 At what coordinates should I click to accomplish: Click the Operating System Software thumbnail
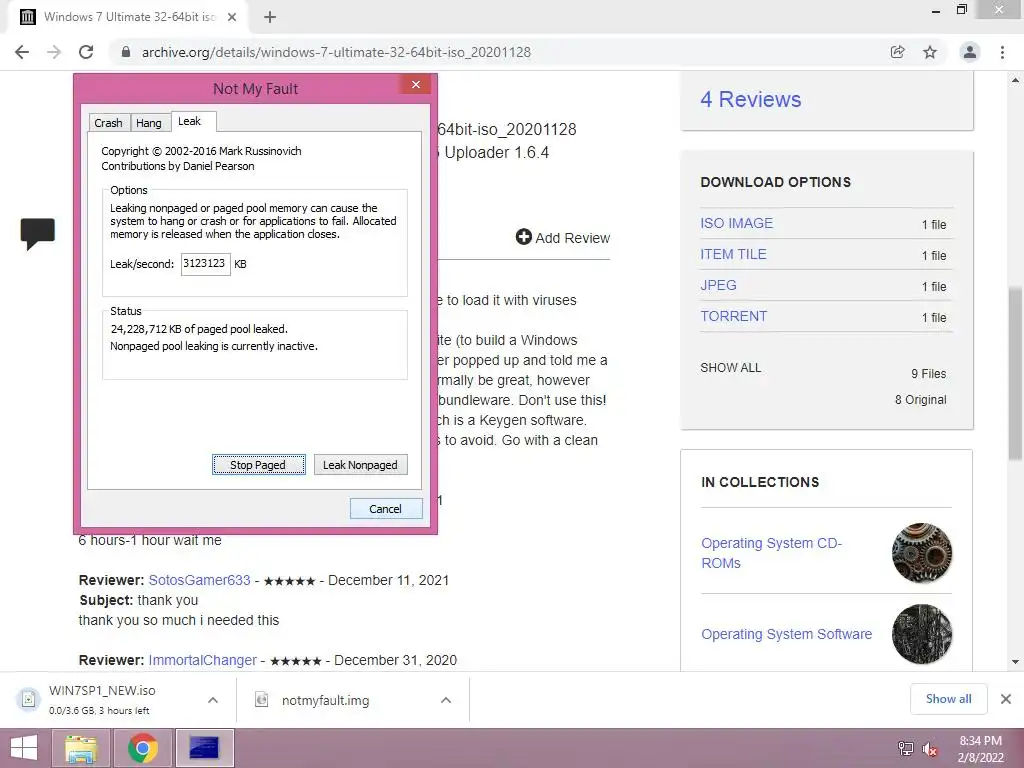(x=921, y=634)
